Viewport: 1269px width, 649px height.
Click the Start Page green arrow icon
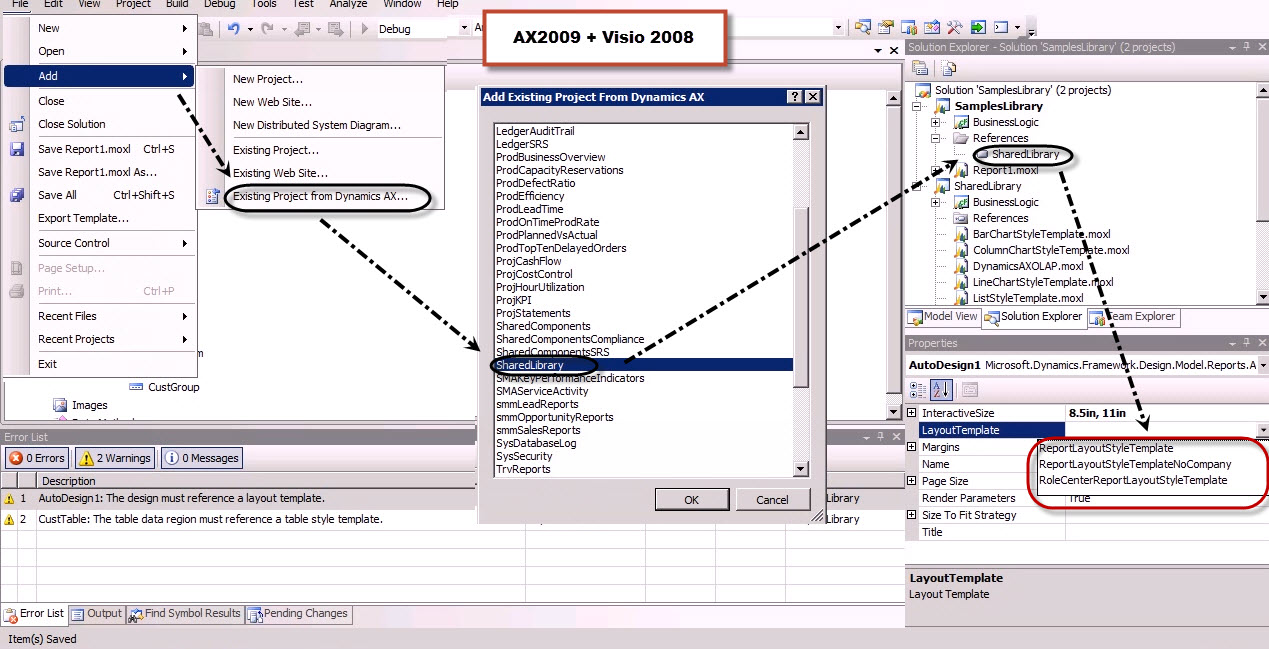(x=978, y=27)
